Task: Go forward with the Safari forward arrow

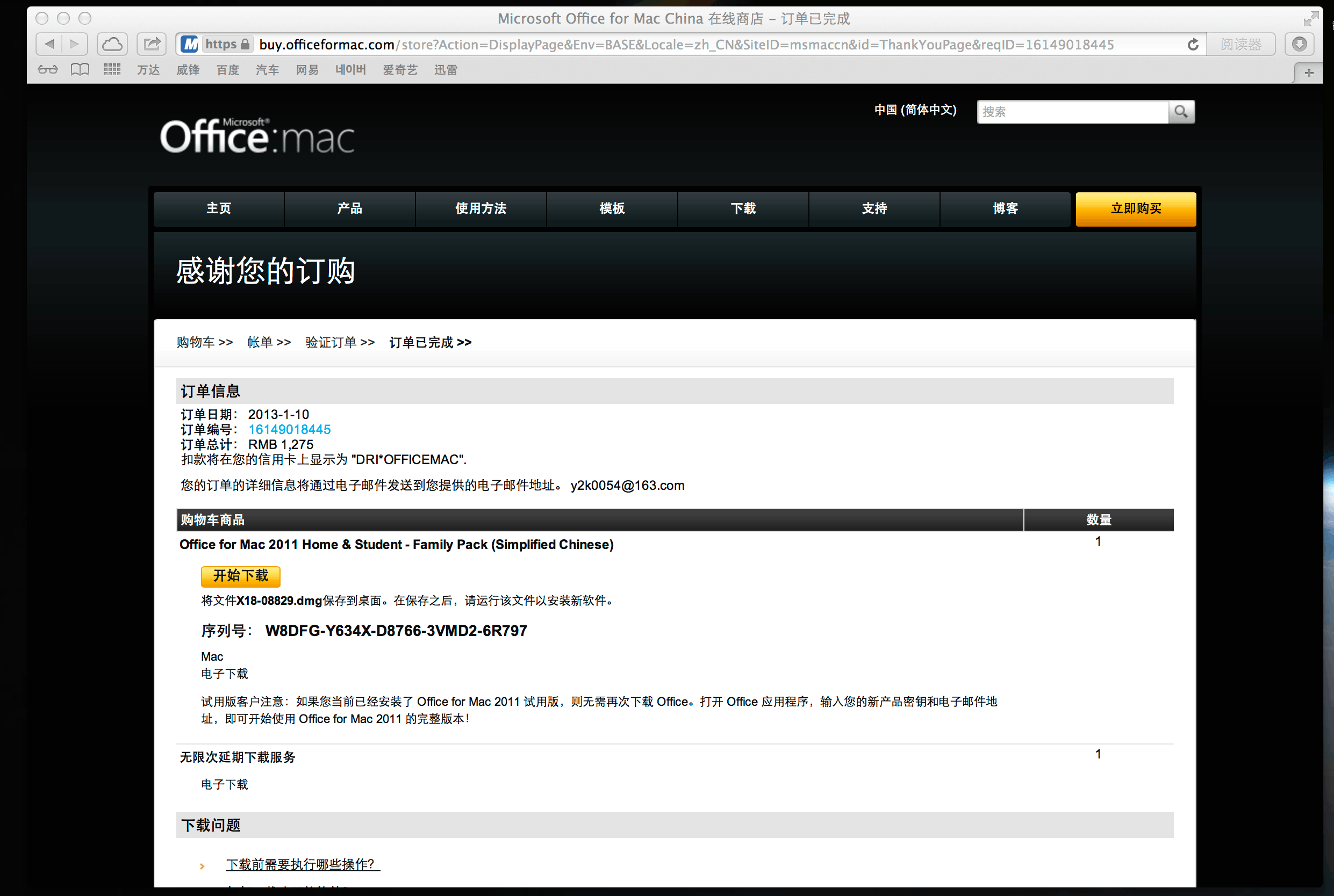Action: pyautogui.click(x=74, y=44)
